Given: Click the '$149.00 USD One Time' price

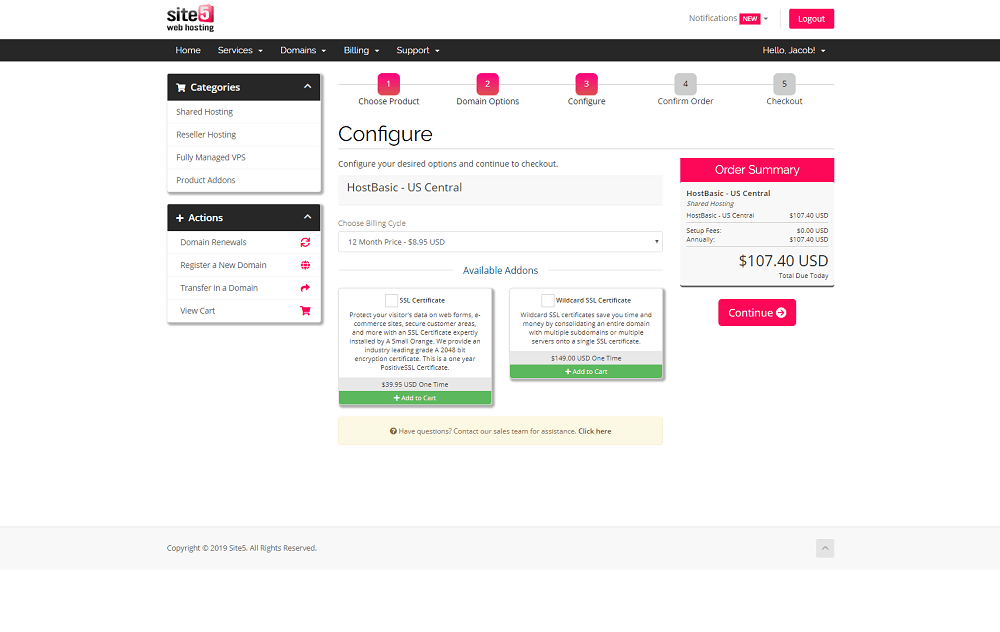Looking at the screenshot, I should 586,358.
